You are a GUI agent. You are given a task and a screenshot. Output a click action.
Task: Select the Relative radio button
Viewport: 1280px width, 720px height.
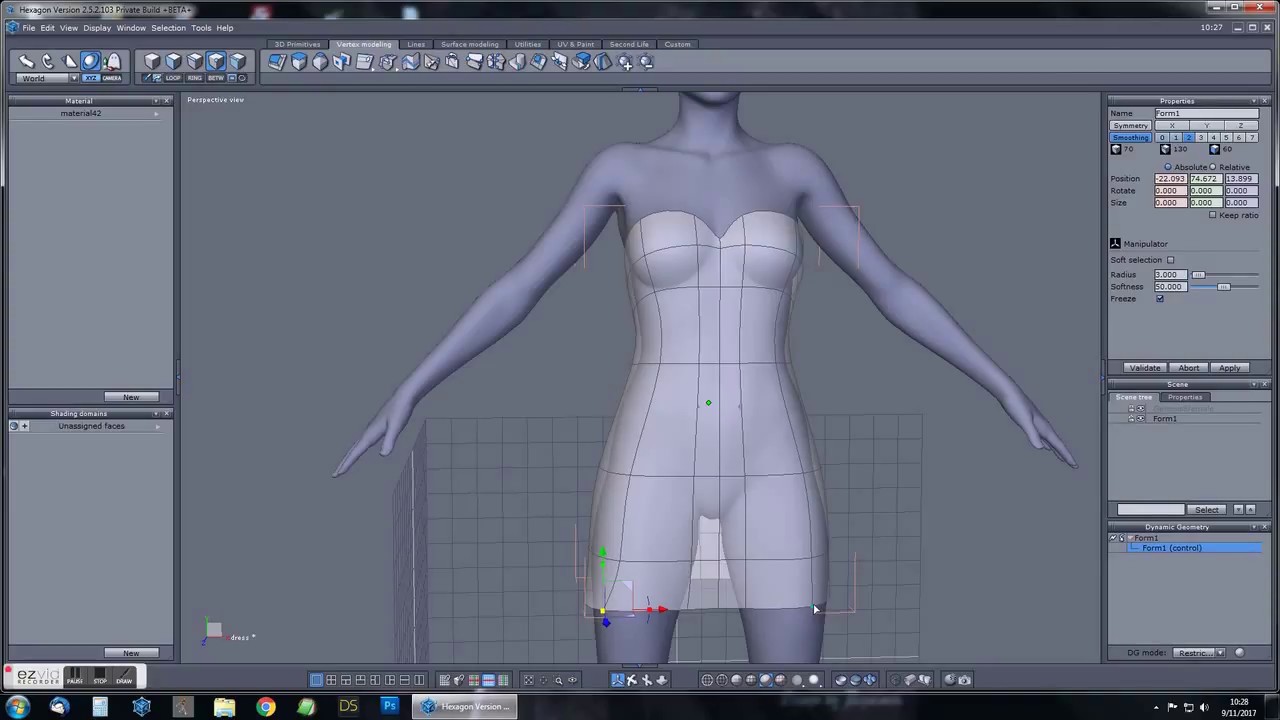[x=1213, y=167]
